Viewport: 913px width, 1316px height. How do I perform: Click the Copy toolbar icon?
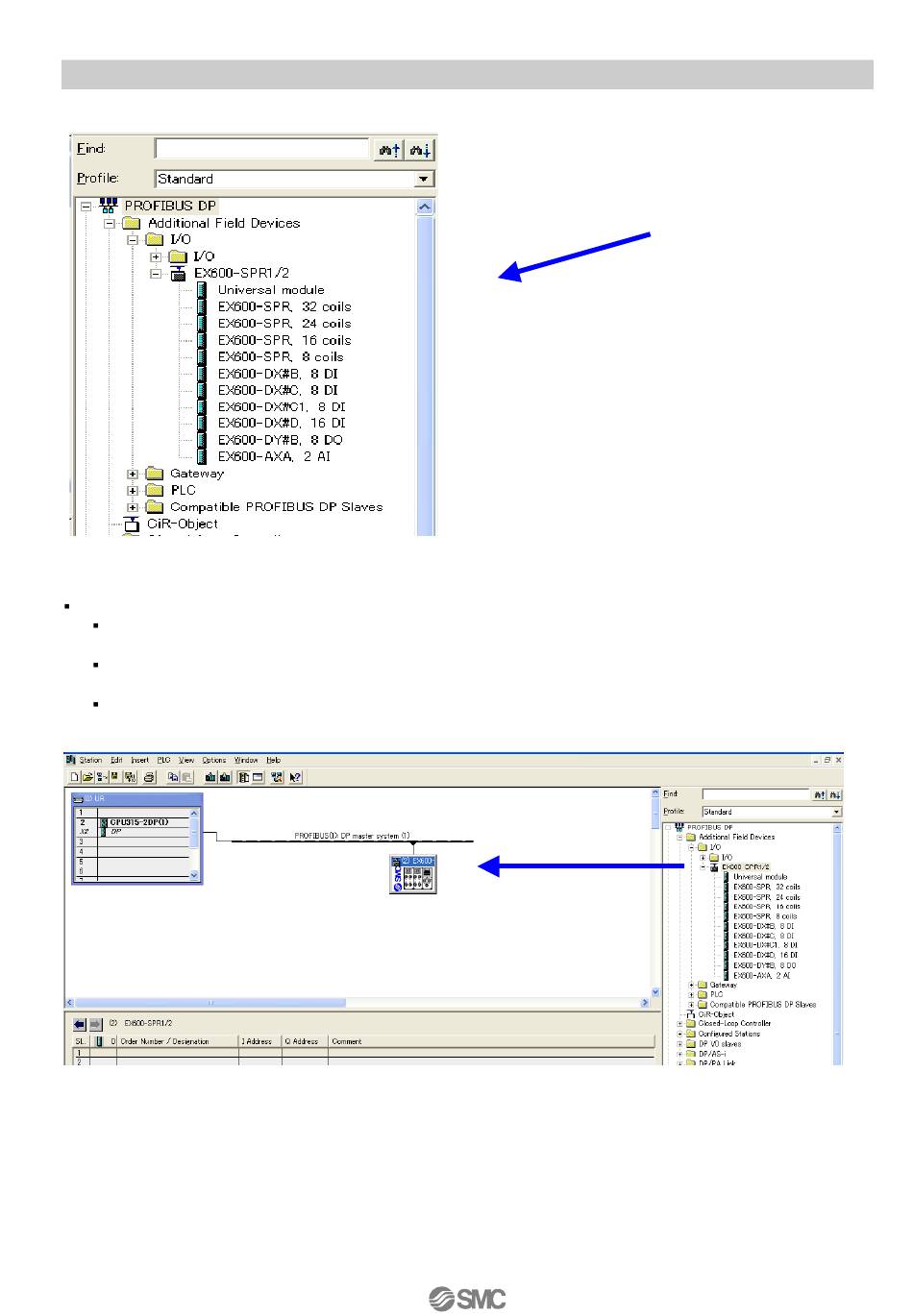coord(173,777)
